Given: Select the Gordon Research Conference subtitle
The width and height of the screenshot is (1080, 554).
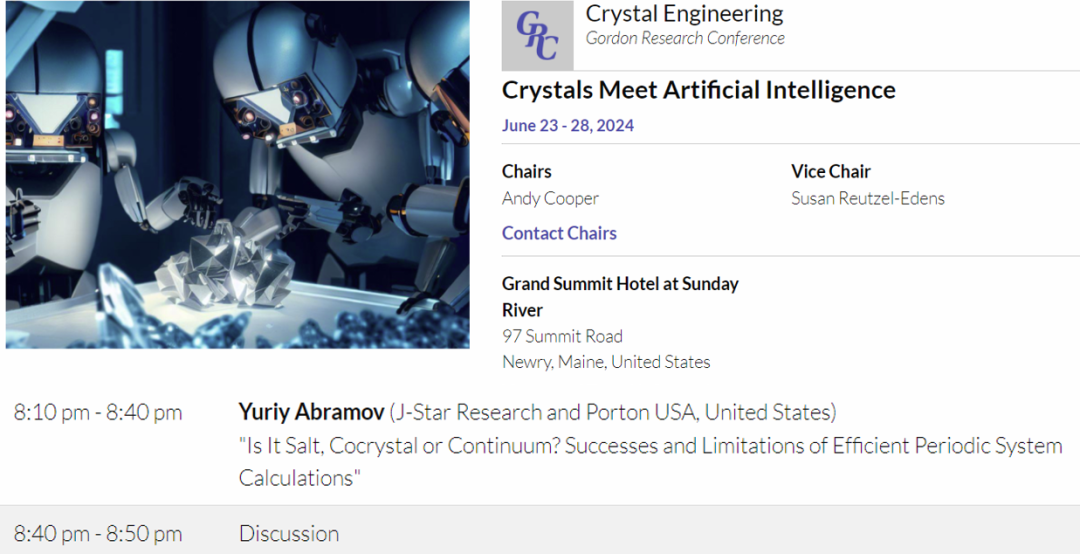Looking at the screenshot, I should tap(685, 39).
